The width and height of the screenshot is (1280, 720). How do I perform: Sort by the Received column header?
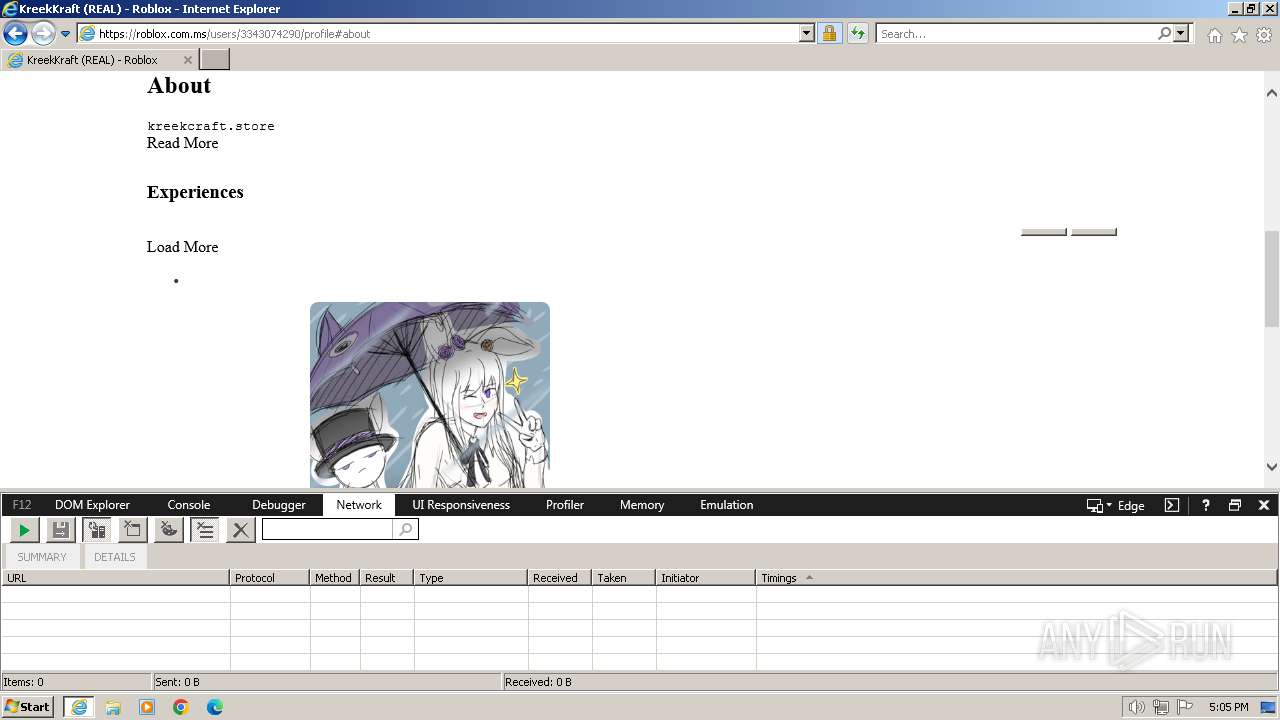(560, 578)
